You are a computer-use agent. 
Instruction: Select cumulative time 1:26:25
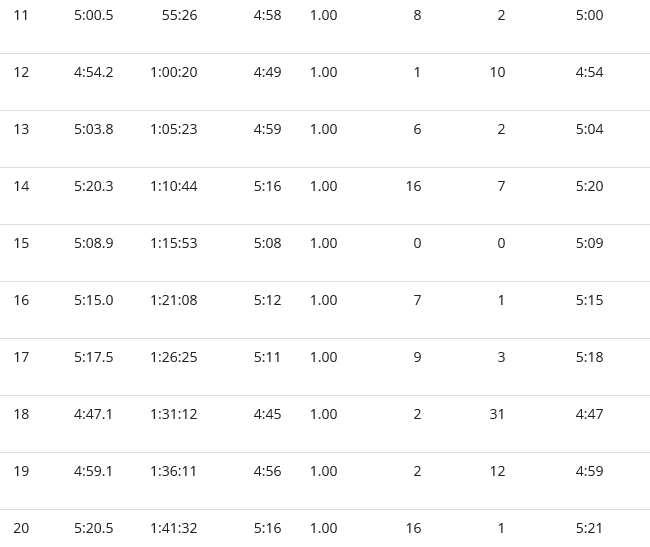[x=174, y=357]
